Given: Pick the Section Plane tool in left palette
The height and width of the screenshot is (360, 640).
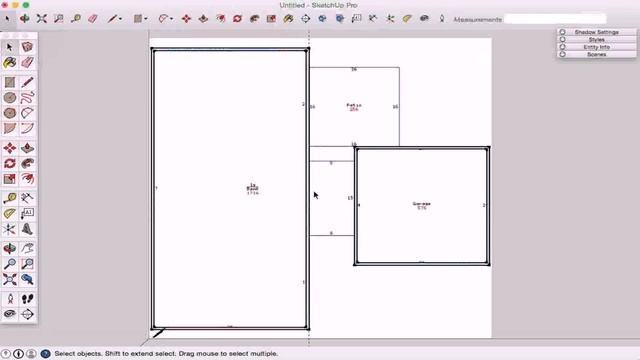Looking at the screenshot, I should [x=27, y=314].
